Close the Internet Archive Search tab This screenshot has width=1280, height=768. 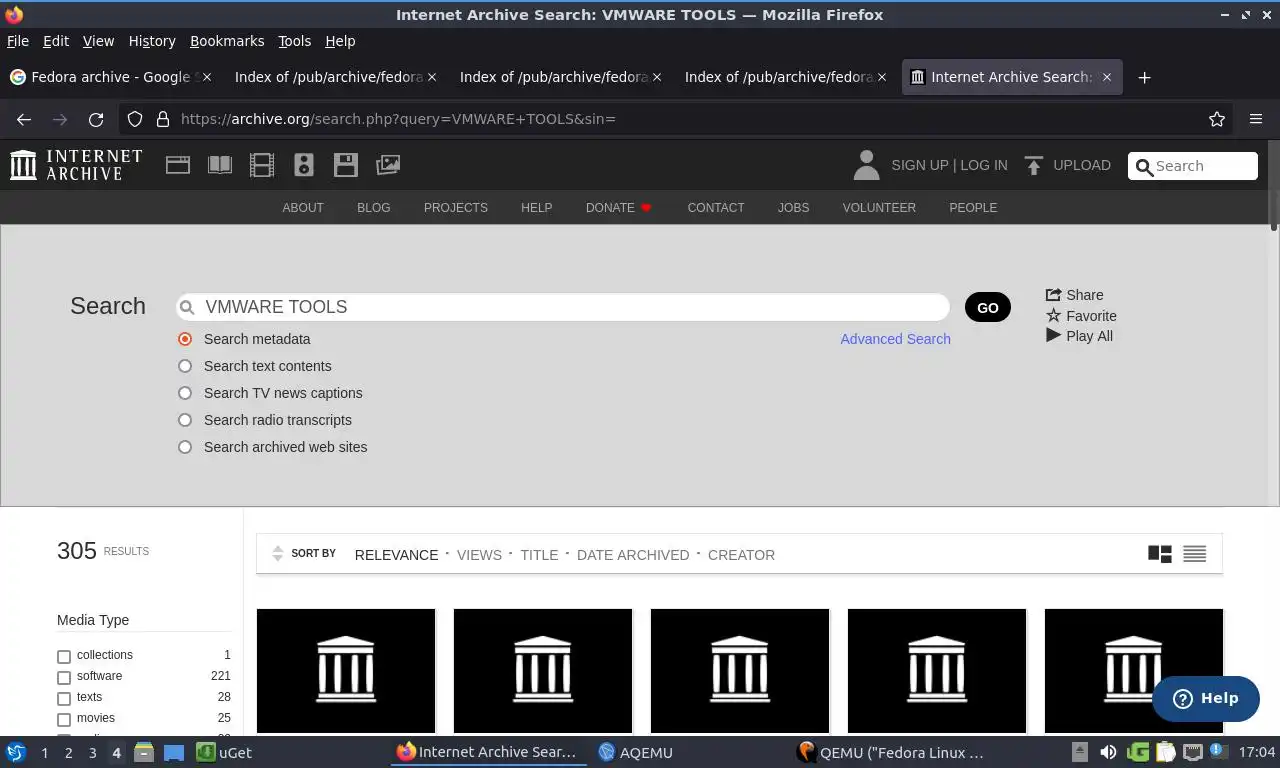pos(1107,77)
